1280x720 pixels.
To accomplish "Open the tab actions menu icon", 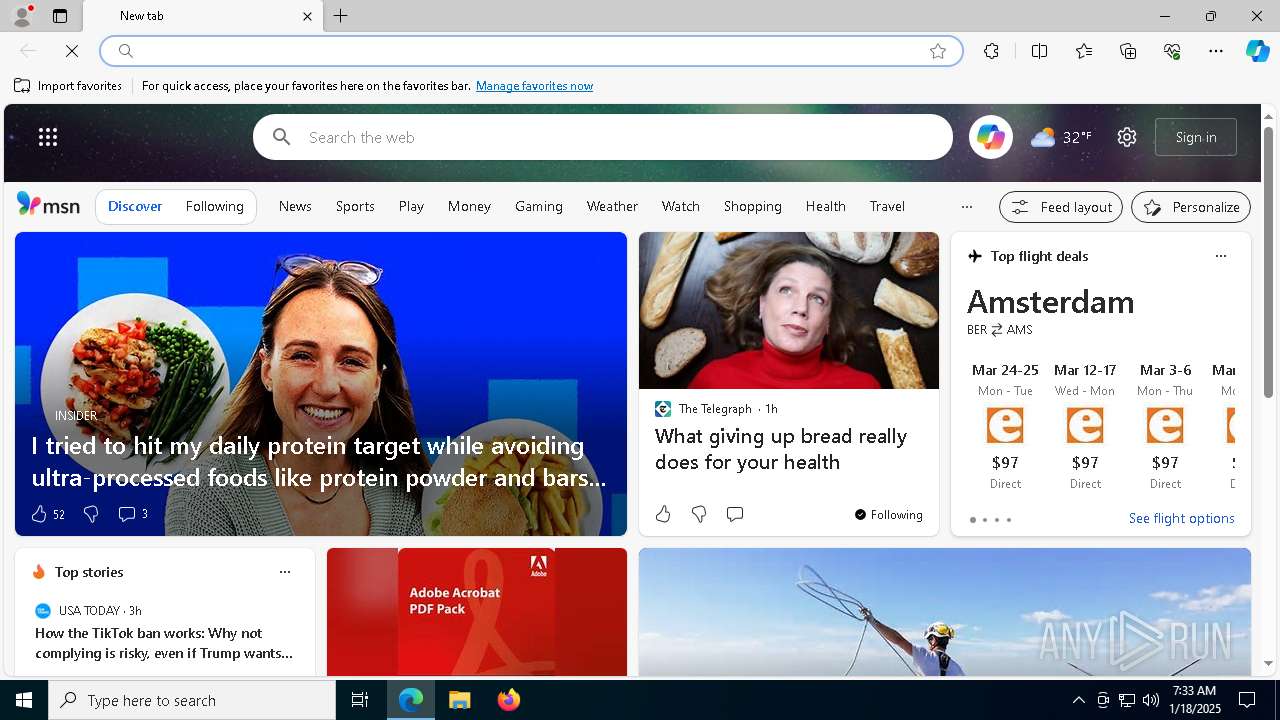I will click(x=60, y=16).
